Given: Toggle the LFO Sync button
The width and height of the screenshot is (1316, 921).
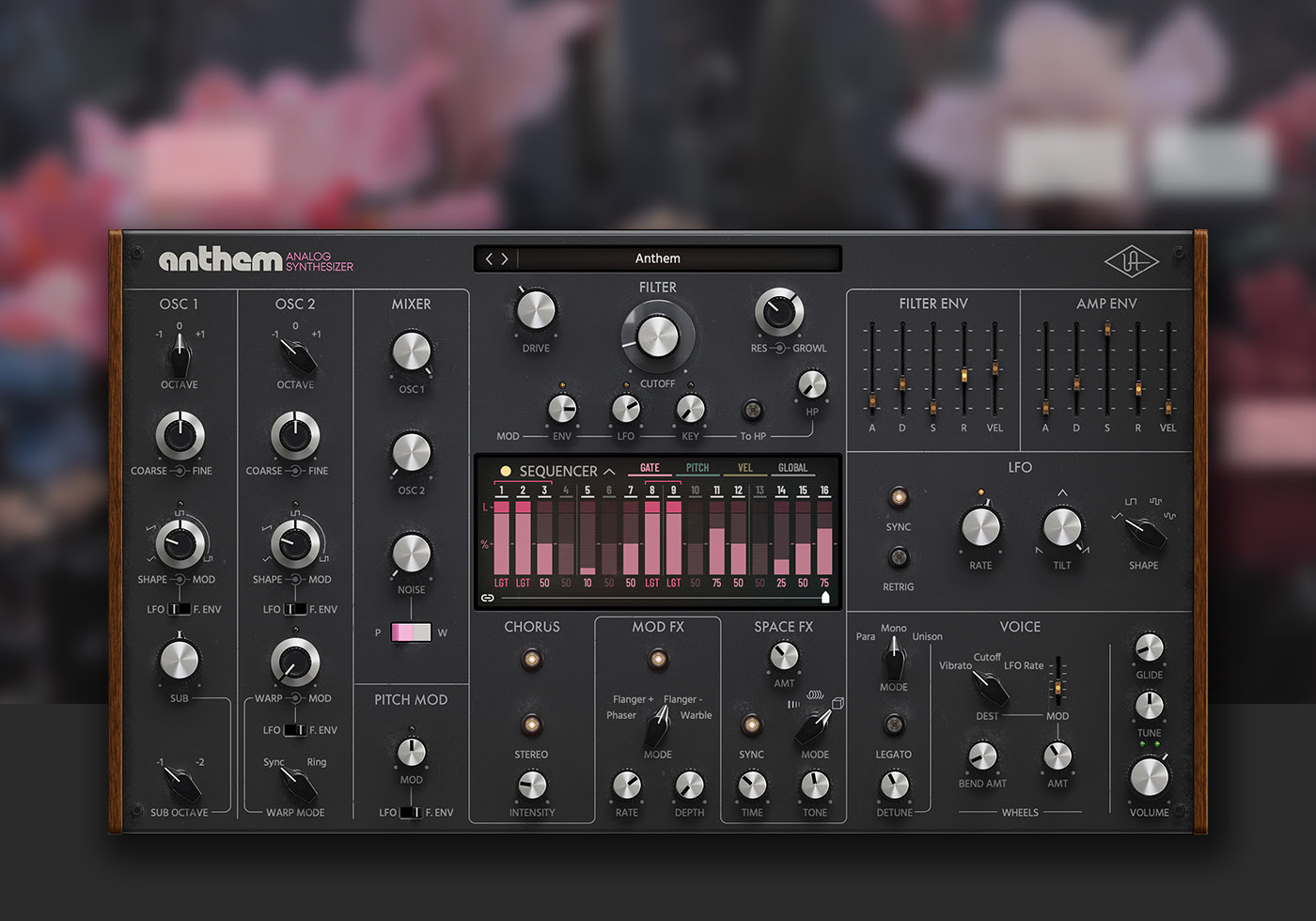Looking at the screenshot, I should 899,496.
